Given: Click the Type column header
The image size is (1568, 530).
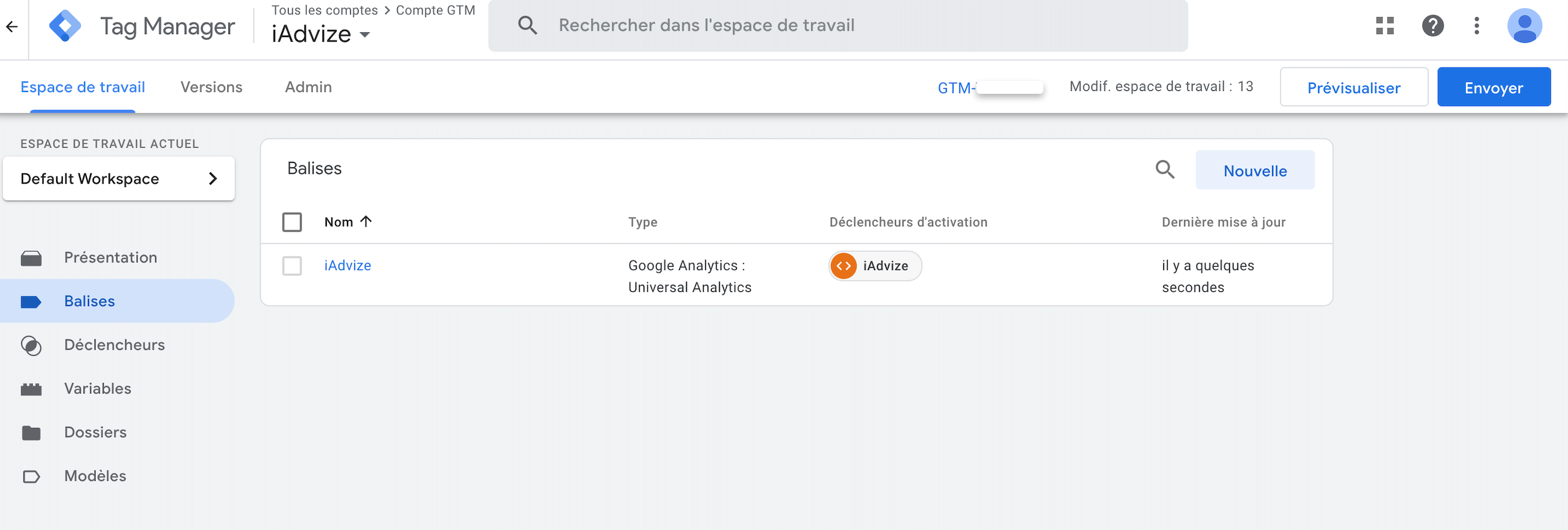Looking at the screenshot, I should click(643, 222).
